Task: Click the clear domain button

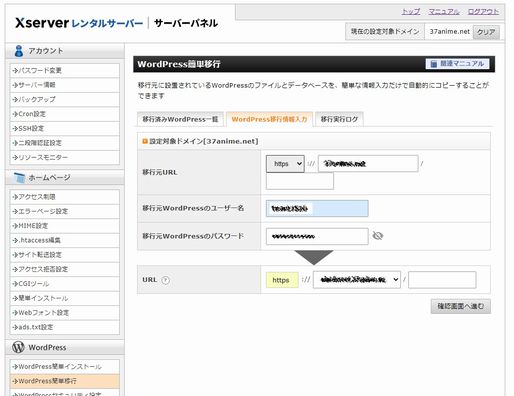Action: [486, 32]
